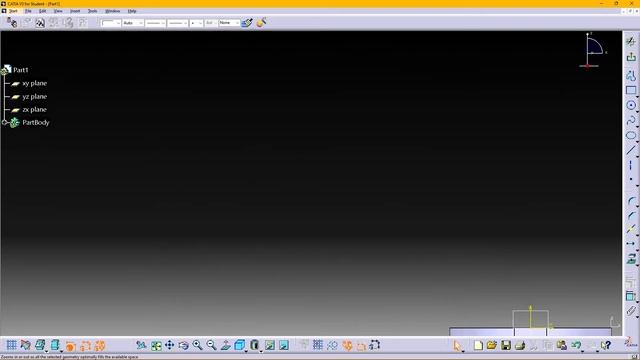
Task: Open the quick view arrow beside Isometric View
Action: click(246, 351)
